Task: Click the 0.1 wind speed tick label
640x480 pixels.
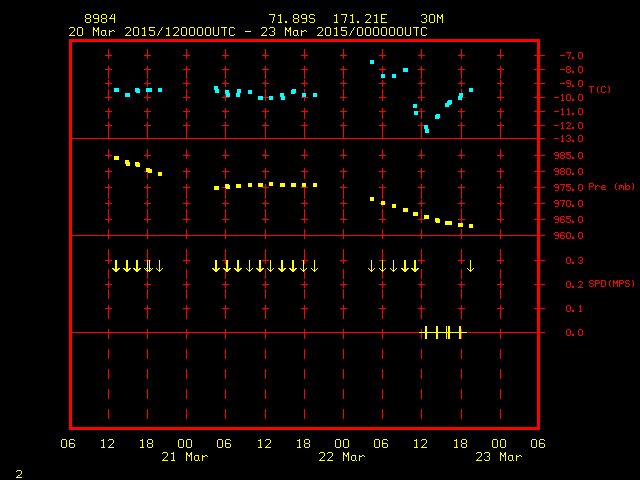Action: point(574,309)
